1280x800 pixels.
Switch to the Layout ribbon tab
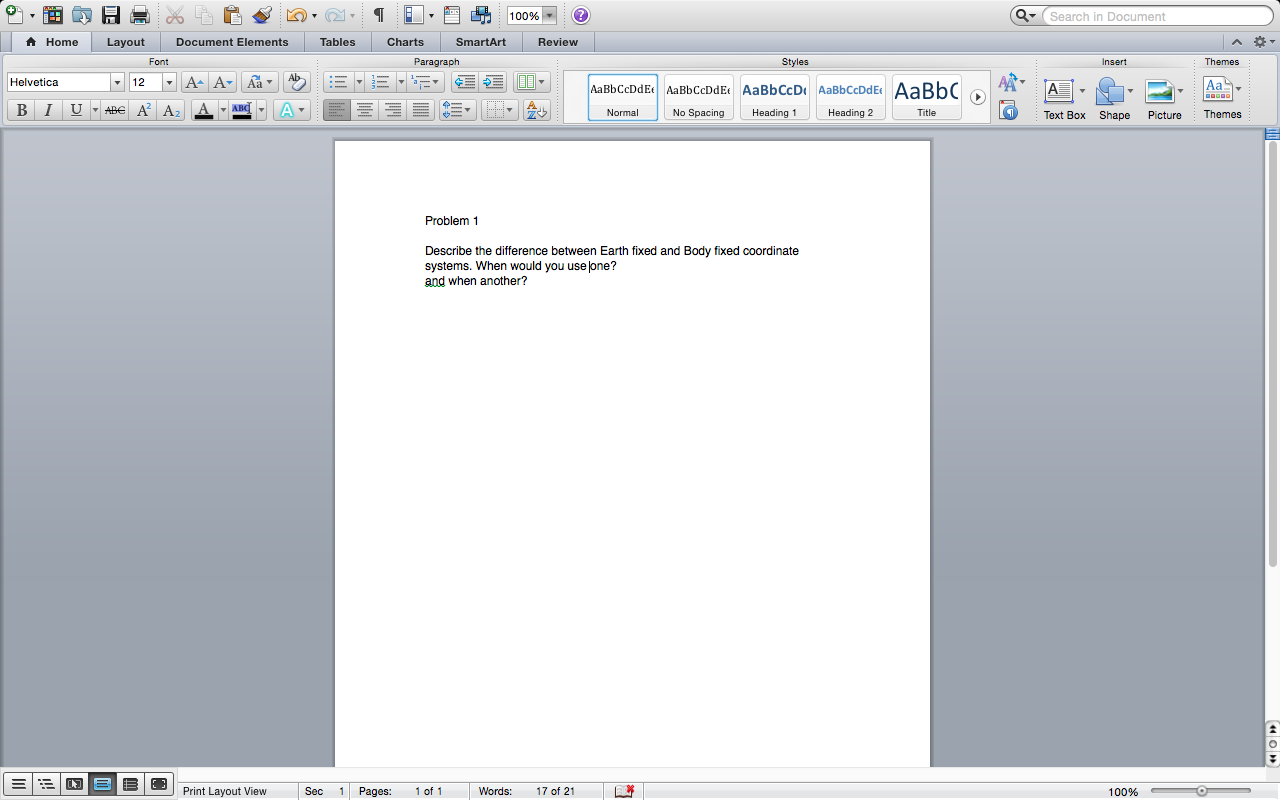(x=126, y=42)
